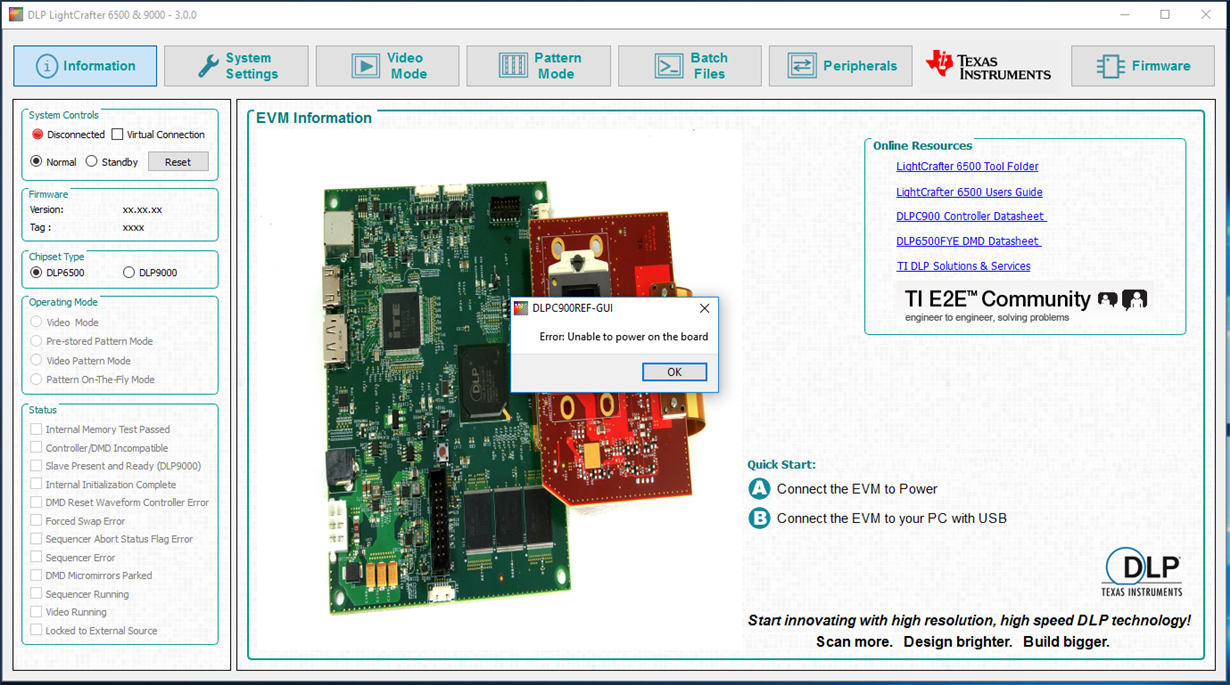Open the Peripherals tab
The image size is (1230, 685).
[x=841, y=66]
